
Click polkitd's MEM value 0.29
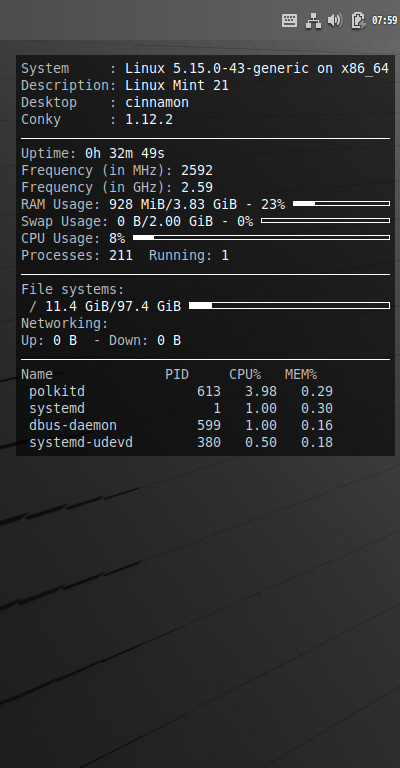click(317, 391)
